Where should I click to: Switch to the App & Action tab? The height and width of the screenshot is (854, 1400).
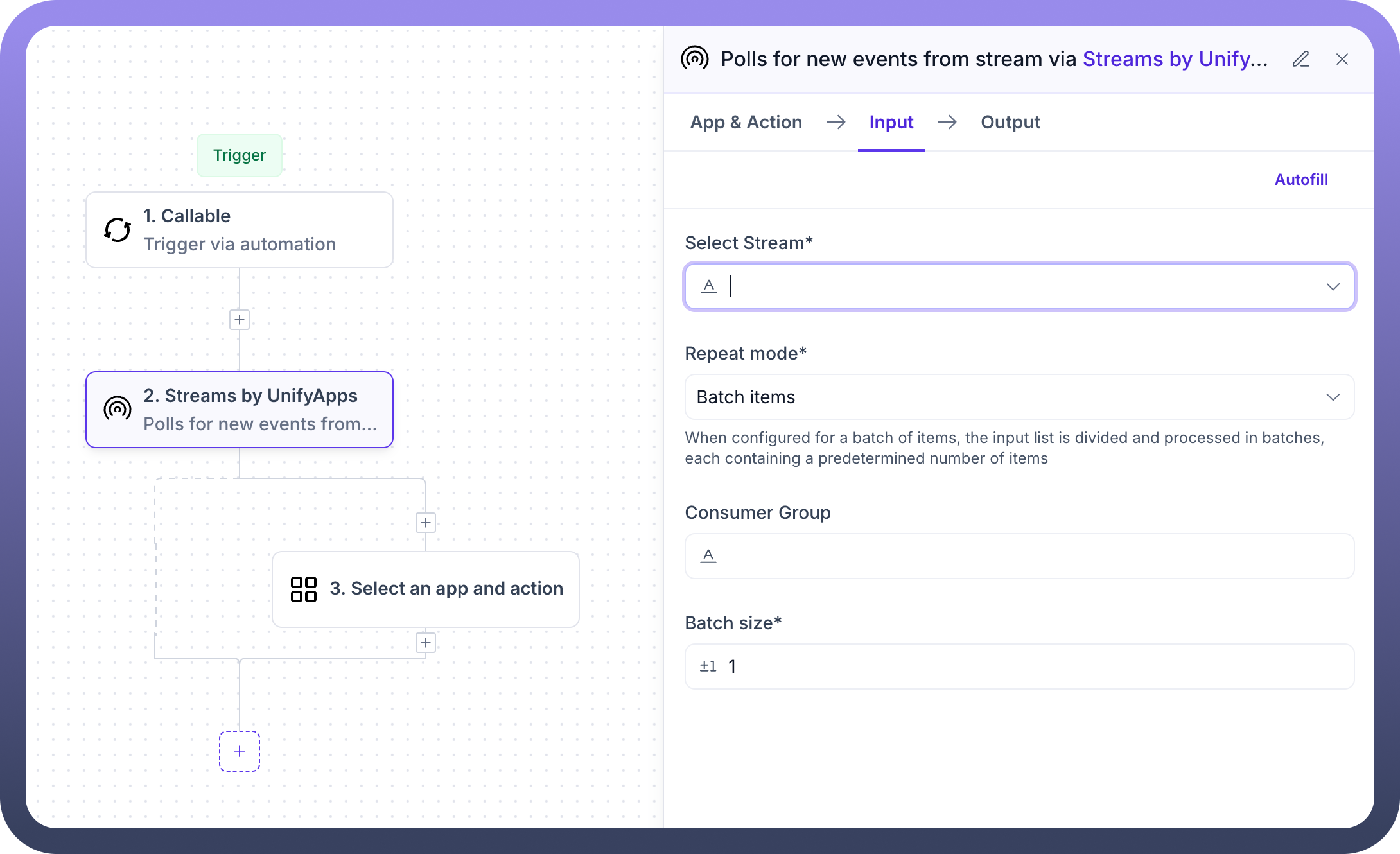coord(746,122)
